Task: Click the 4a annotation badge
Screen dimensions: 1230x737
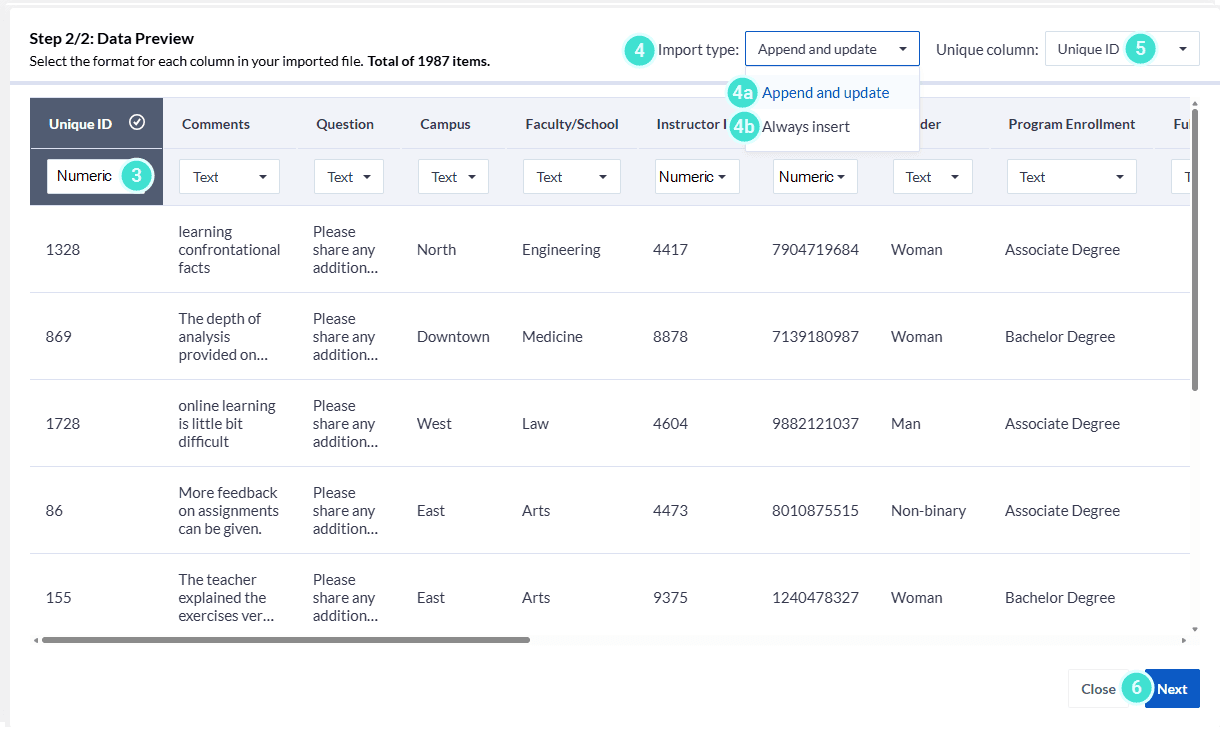Action: pyautogui.click(x=742, y=93)
